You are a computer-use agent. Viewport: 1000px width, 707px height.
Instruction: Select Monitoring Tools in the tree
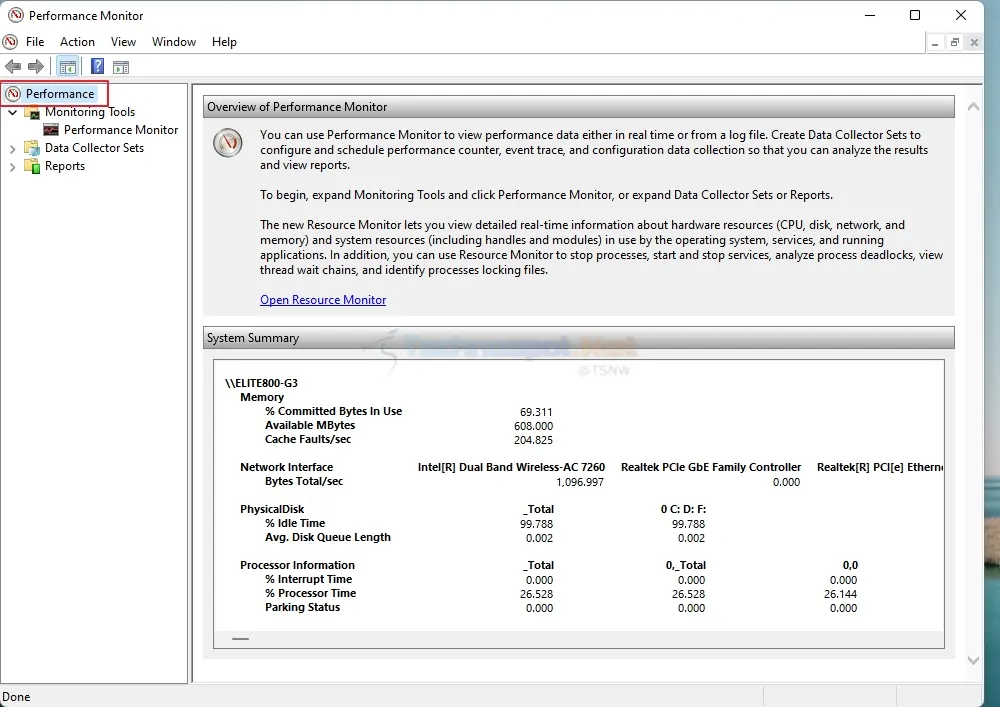[90, 112]
